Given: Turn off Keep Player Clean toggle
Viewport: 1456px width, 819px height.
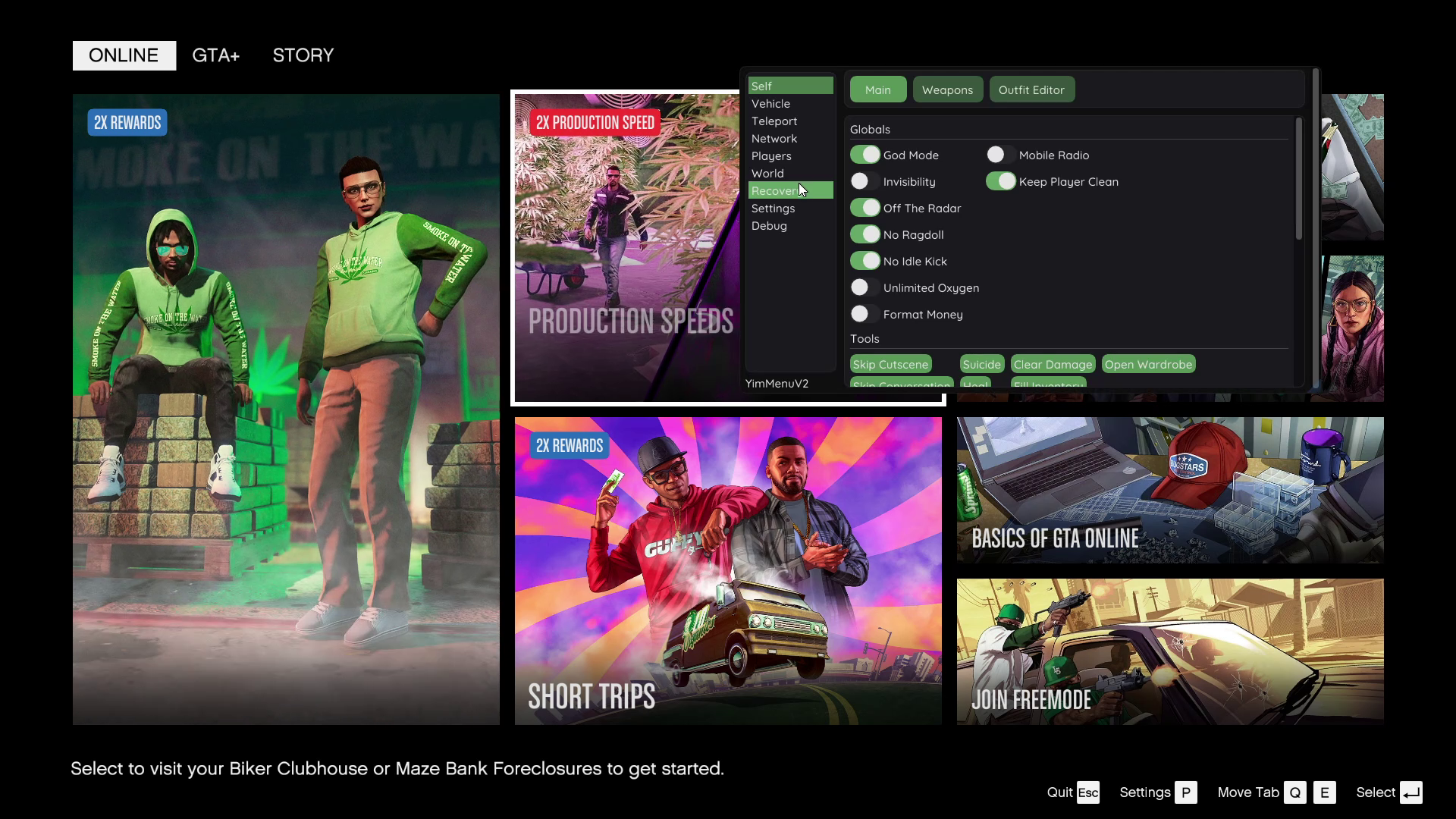Looking at the screenshot, I should 1000,181.
